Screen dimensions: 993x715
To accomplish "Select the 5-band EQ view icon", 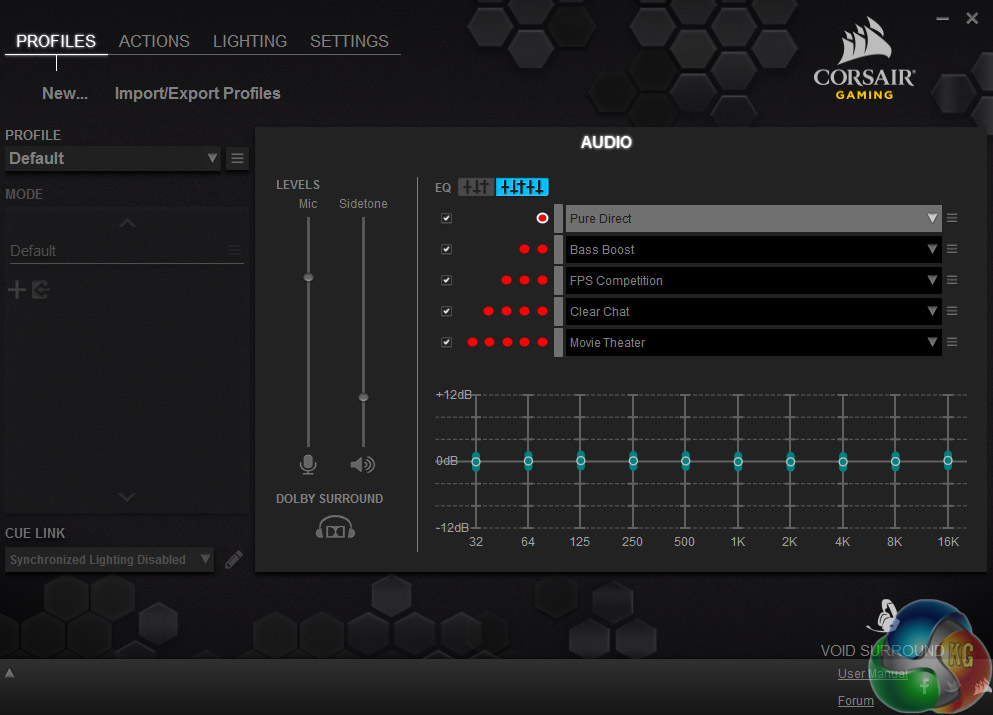I will tap(475, 186).
